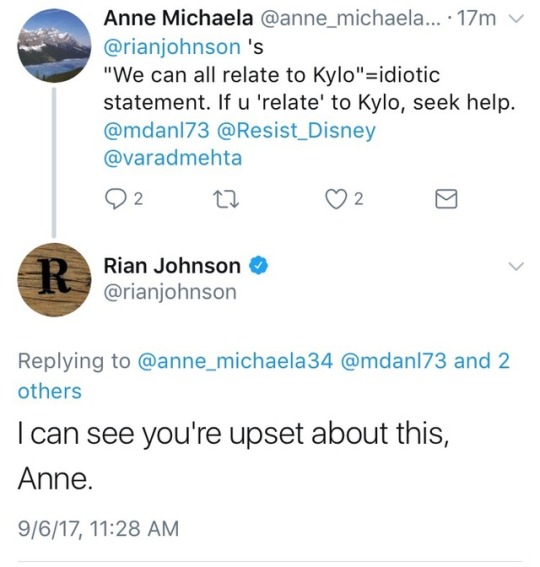Open the direct message envelope icon
This screenshot has width=540, height=567.
[446, 199]
